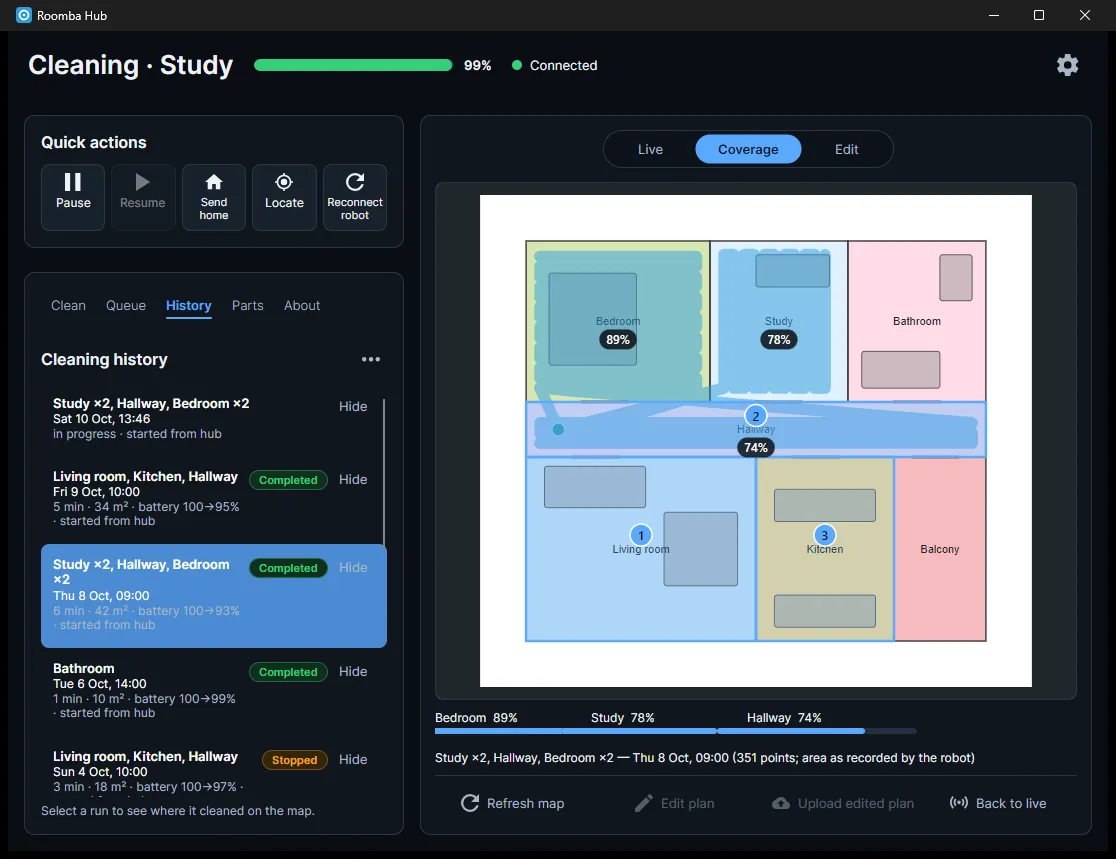Hide the in-progress Sat 10 Oct run
This screenshot has width=1116, height=859.
click(x=353, y=406)
